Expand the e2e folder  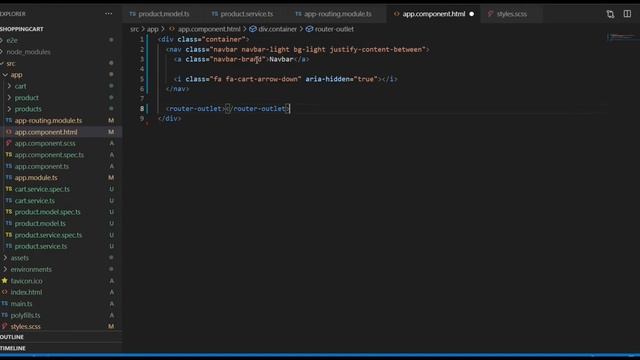click(x=12, y=40)
